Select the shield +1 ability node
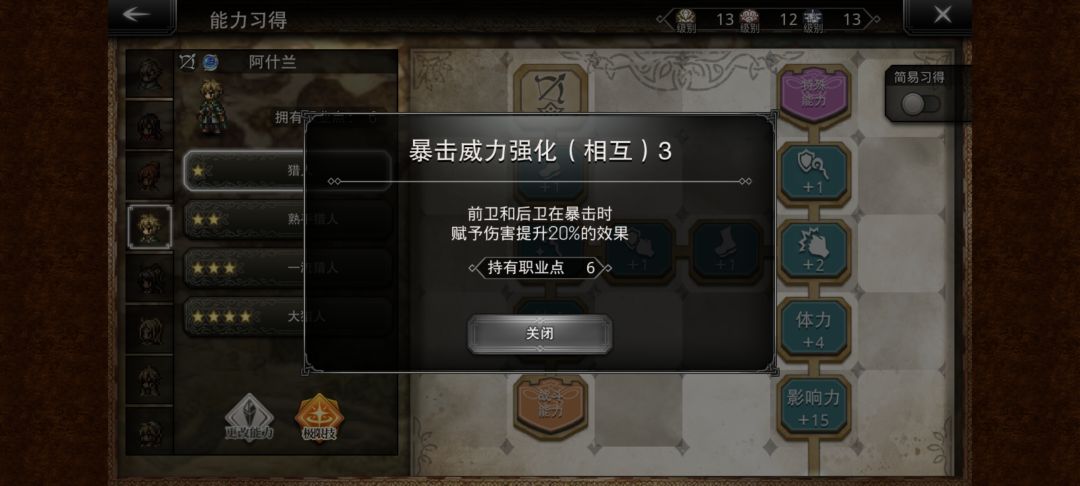Image resolution: width=1080 pixels, height=486 pixels. [813, 173]
